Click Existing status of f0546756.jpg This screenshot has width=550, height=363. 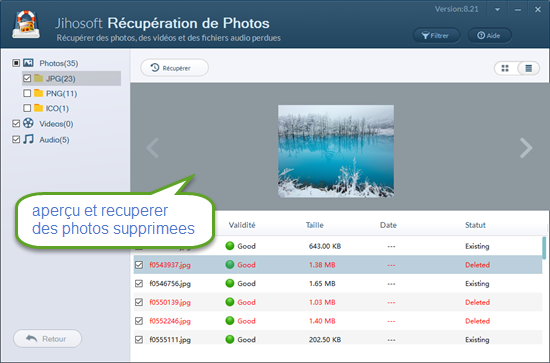click(x=477, y=283)
